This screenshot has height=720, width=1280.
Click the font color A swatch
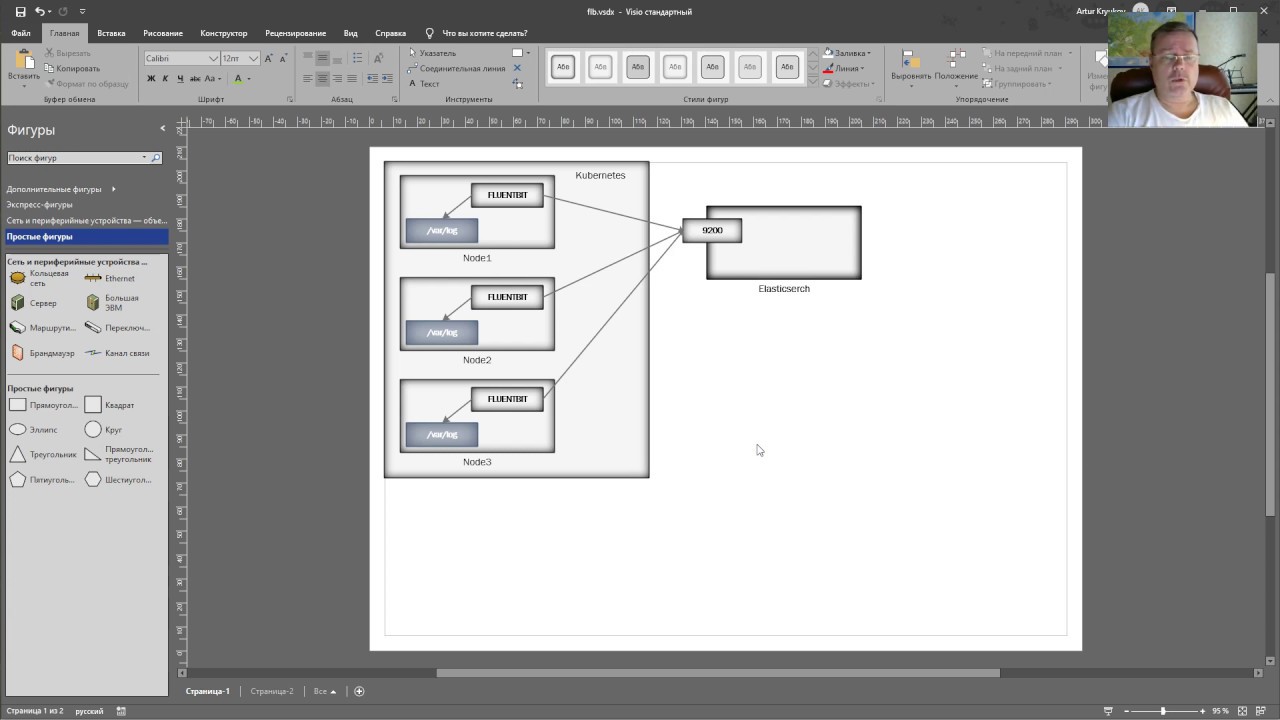coord(238,78)
